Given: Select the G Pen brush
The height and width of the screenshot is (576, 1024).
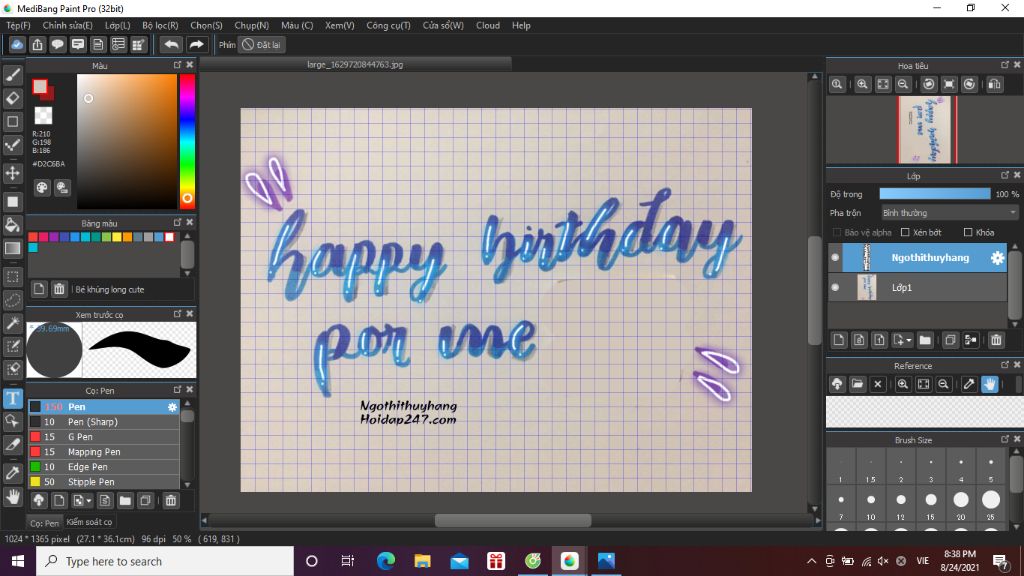Looking at the screenshot, I should coord(104,437).
